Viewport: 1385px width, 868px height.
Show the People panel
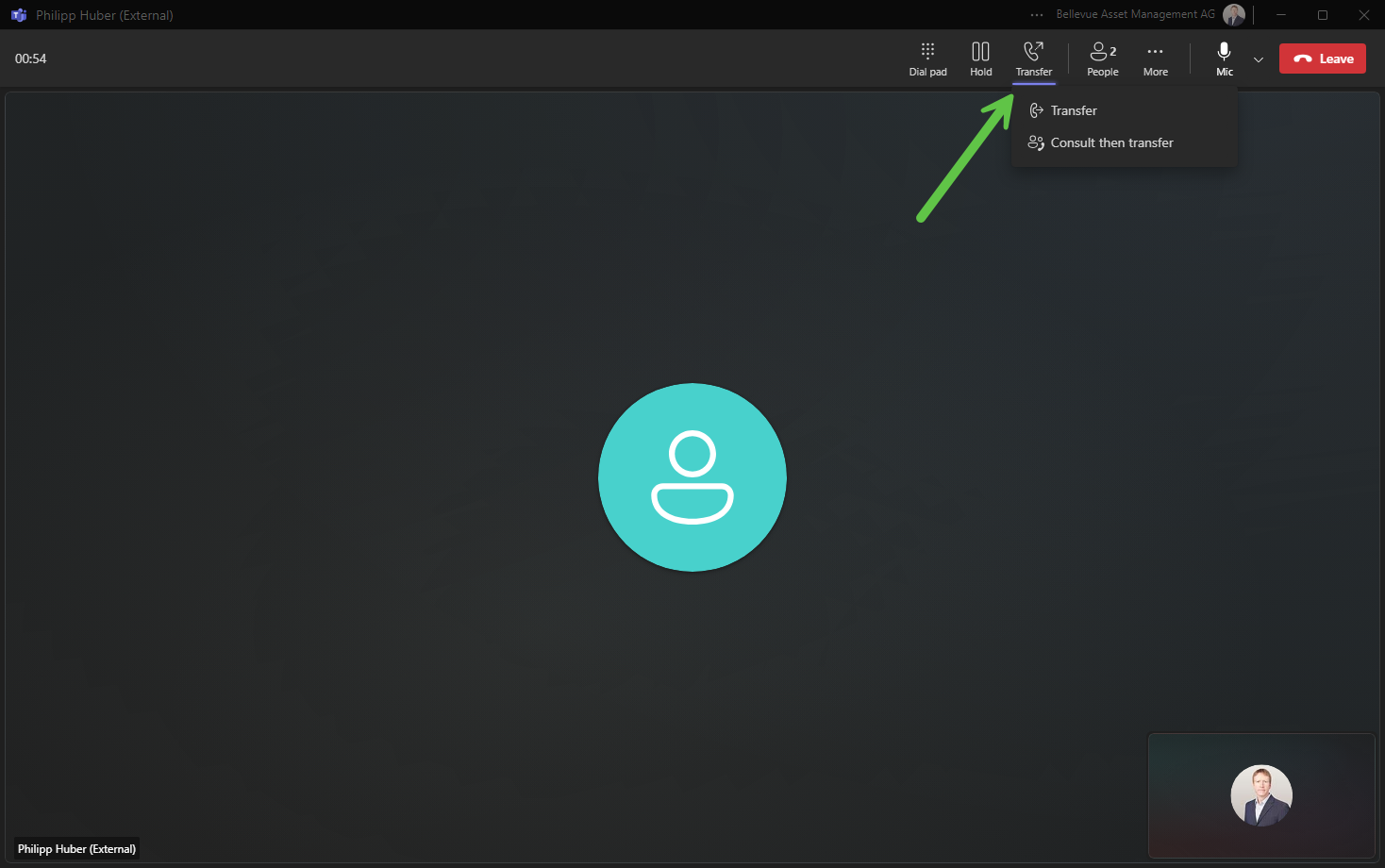click(1102, 58)
